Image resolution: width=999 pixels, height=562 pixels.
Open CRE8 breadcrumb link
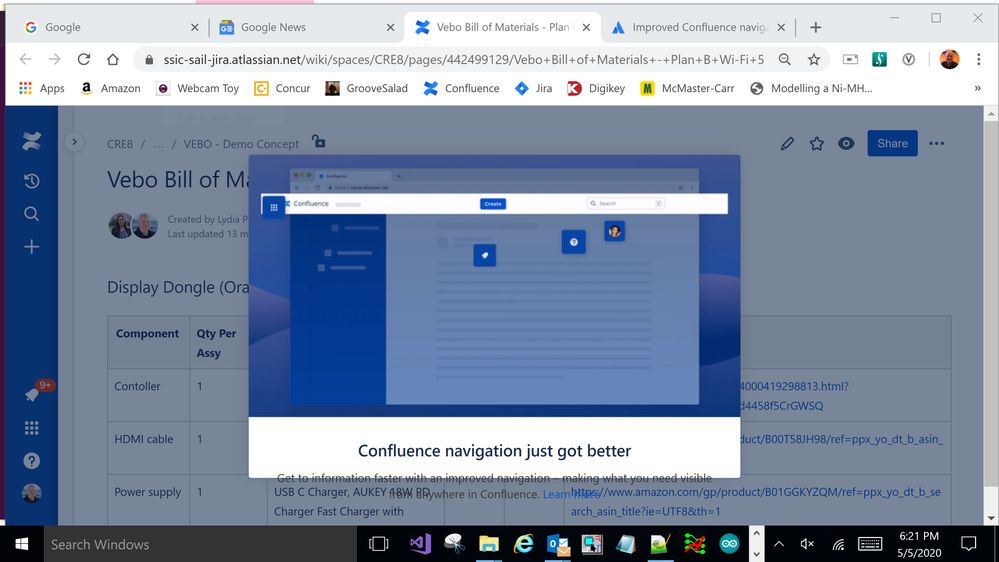tap(120, 144)
